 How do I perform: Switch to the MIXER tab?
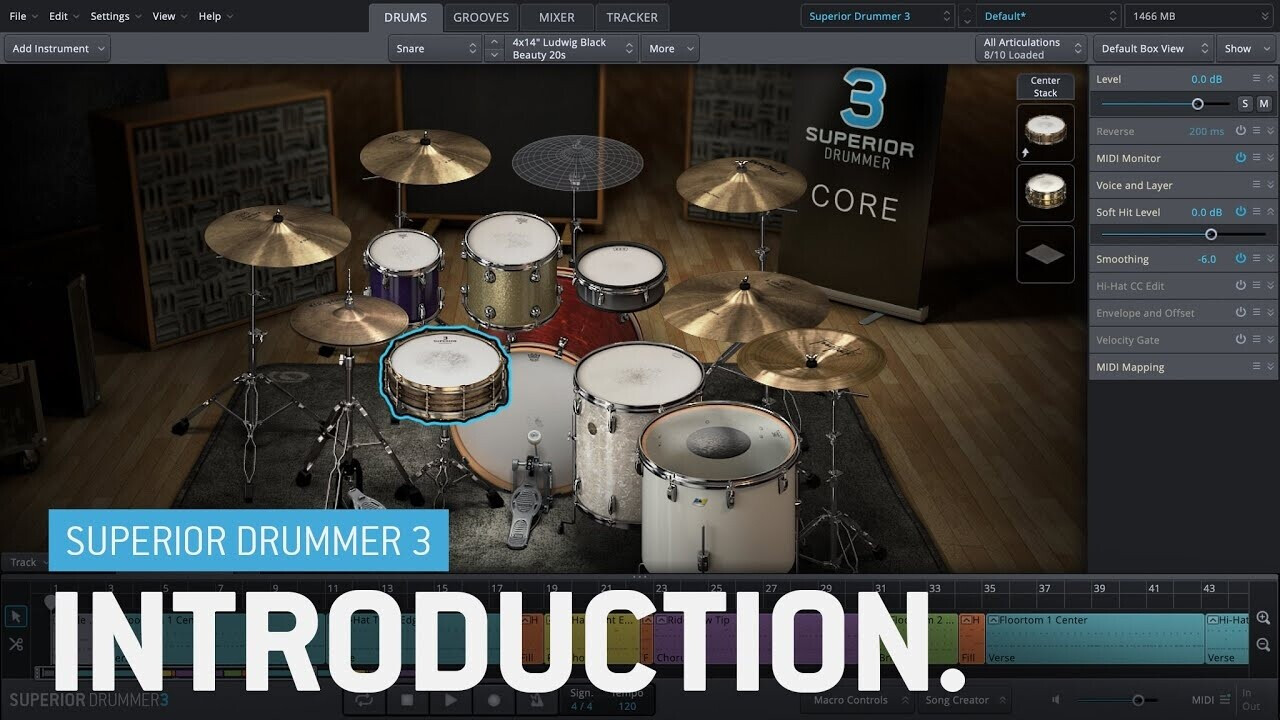click(556, 17)
